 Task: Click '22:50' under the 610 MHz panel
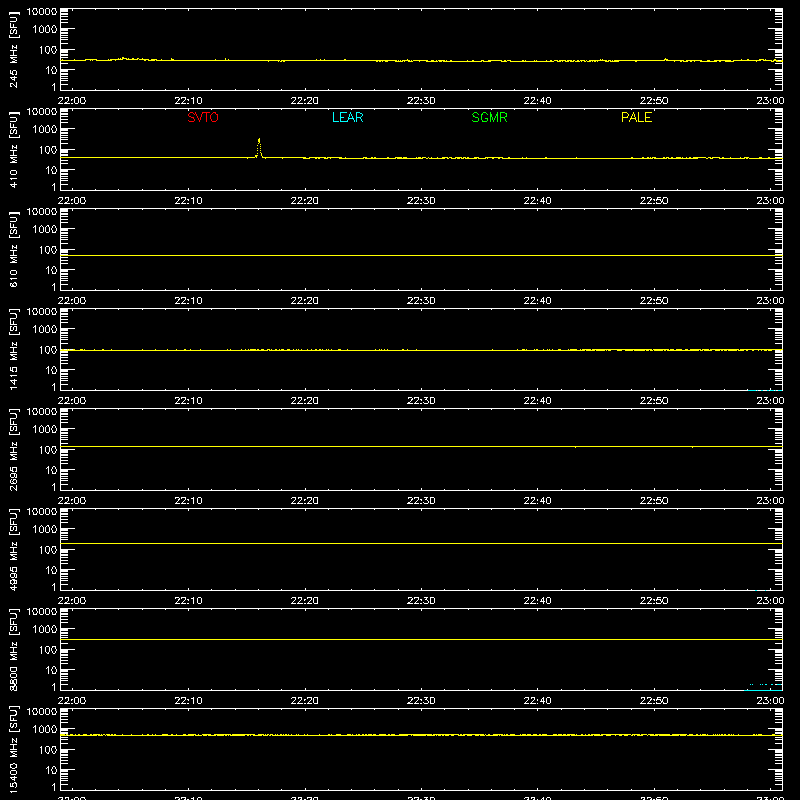coord(654,301)
